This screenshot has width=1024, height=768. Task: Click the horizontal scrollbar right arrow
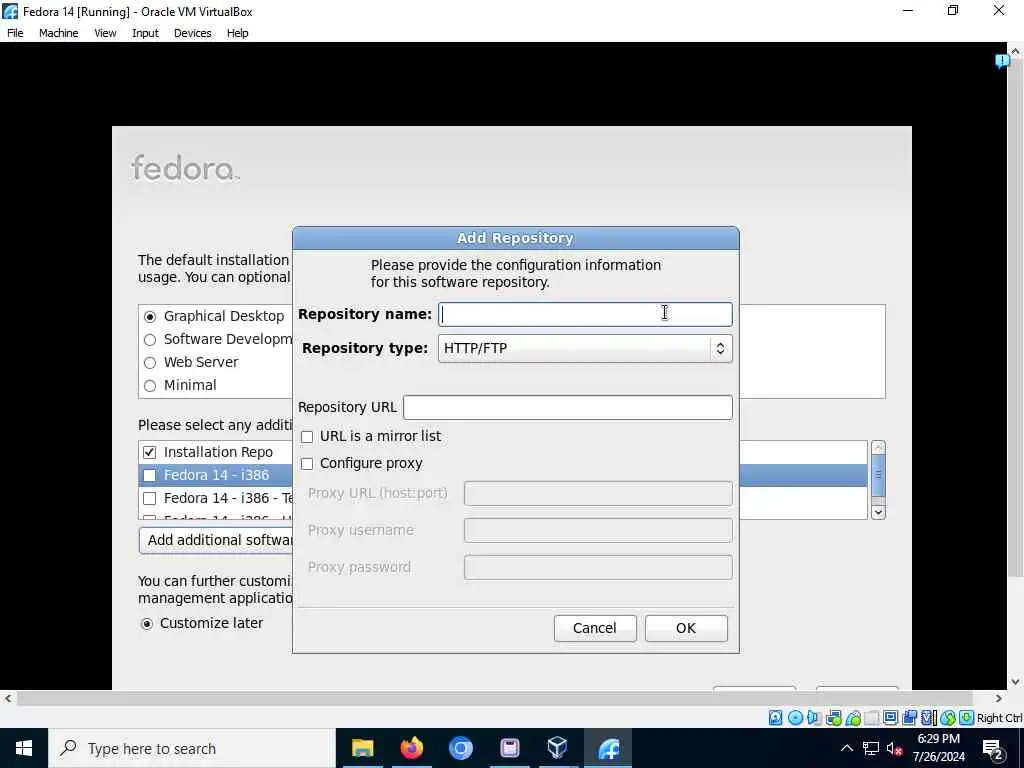pyautogui.click(x=999, y=699)
